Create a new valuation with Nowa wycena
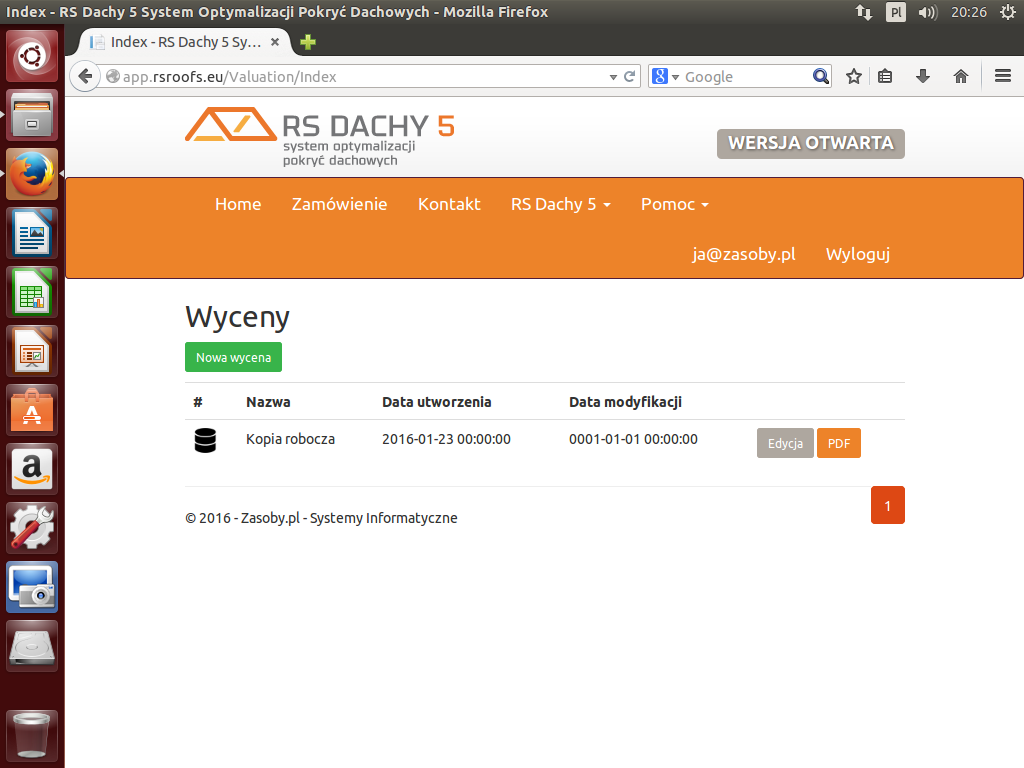 233,358
